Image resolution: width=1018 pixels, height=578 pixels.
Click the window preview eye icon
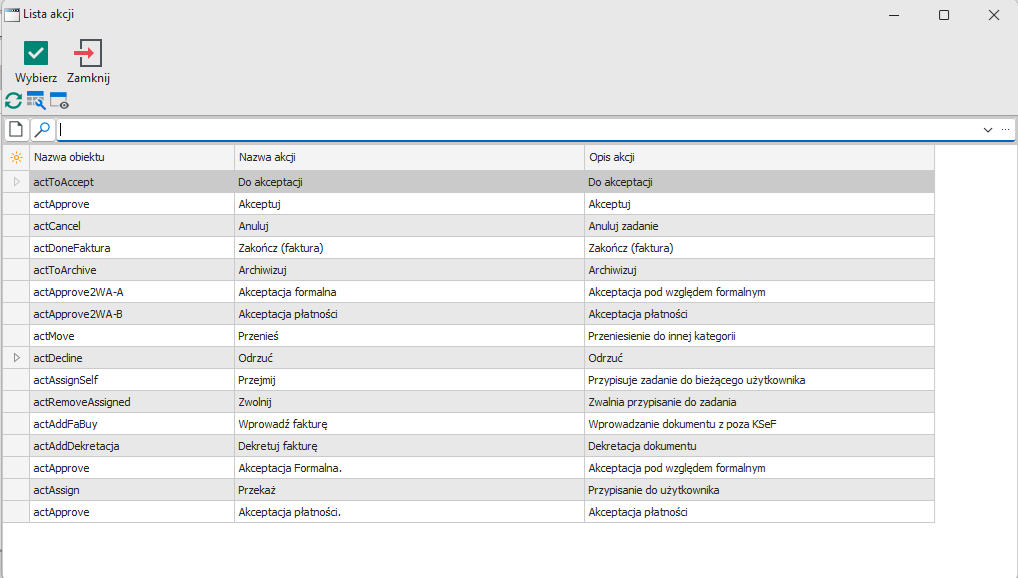coord(59,100)
